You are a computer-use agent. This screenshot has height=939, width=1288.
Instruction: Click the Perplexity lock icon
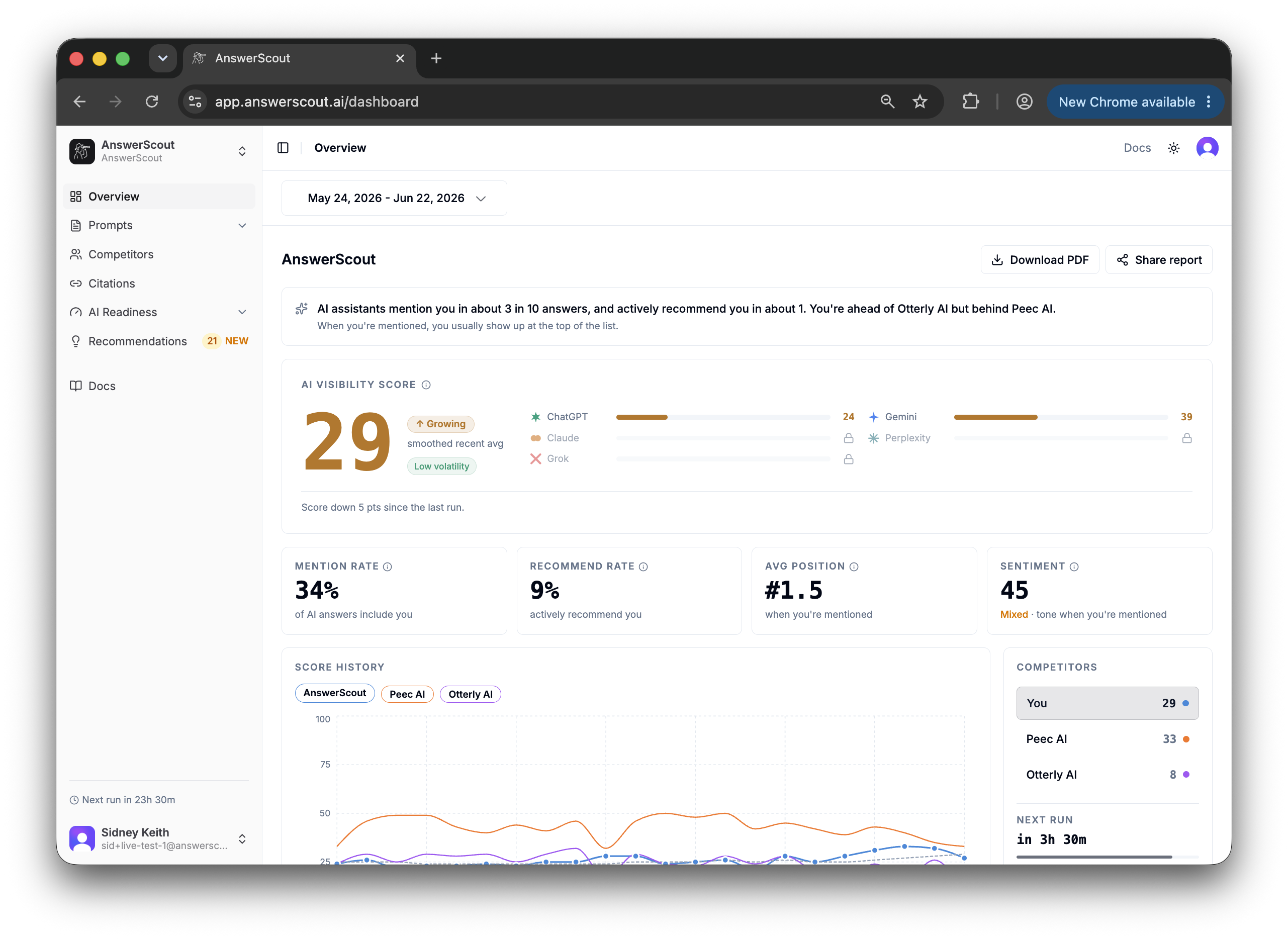click(x=1187, y=438)
